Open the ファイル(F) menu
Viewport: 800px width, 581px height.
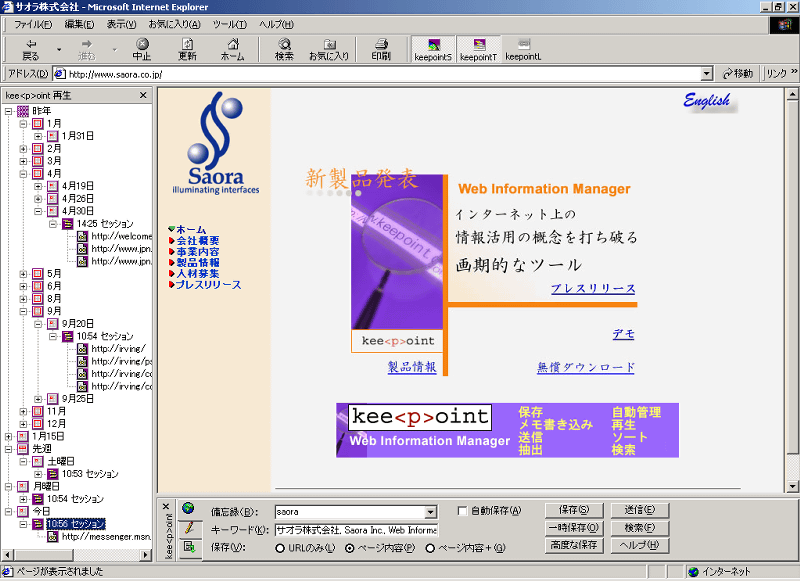pyautogui.click(x=33, y=24)
